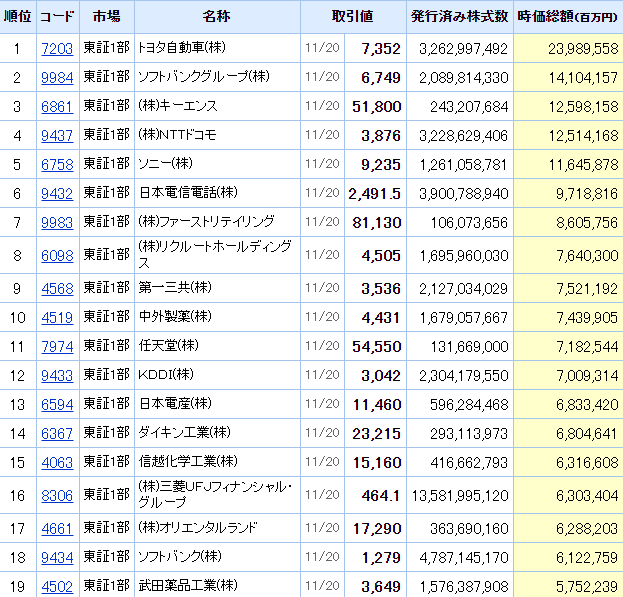Select the name 日本電産(株)
The height and width of the screenshot is (597, 623).
pos(175,403)
